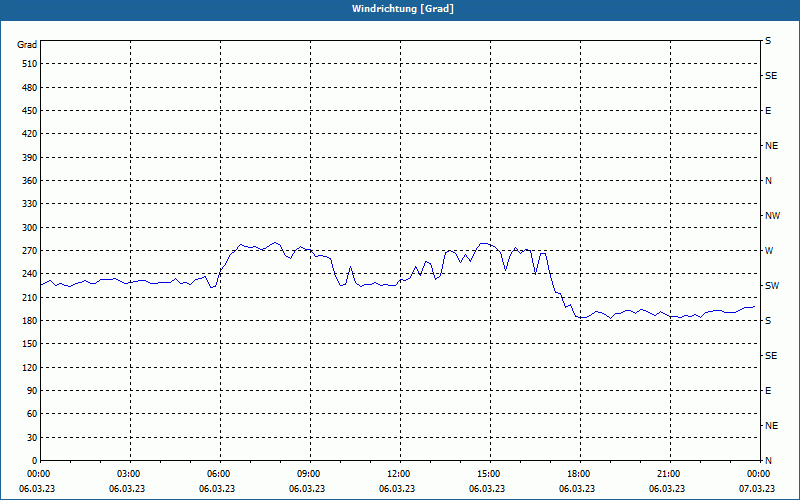Select the 150 value on the left axis
This screenshot has width=800, height=500.
click(x=29, y=343)
